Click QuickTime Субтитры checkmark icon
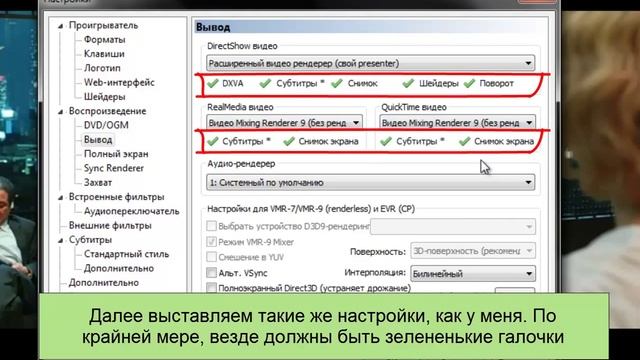Image resolution: width=640 pixels, height=360 pixels. (386, 141)
